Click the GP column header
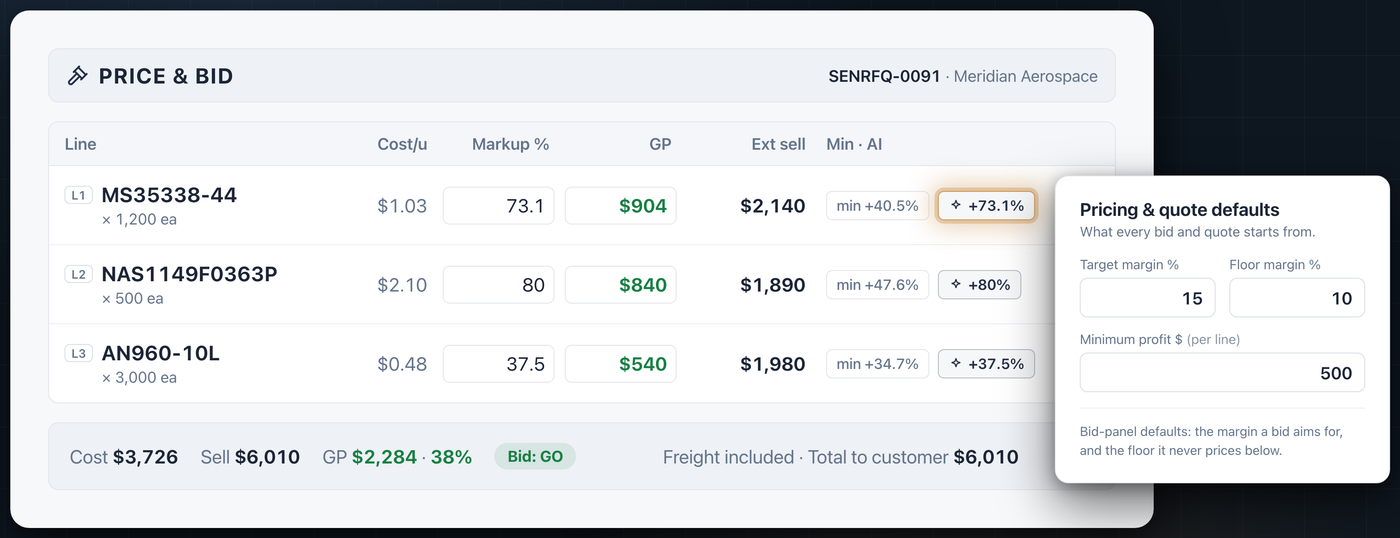 pyautogui.click(x=660, y=144)
